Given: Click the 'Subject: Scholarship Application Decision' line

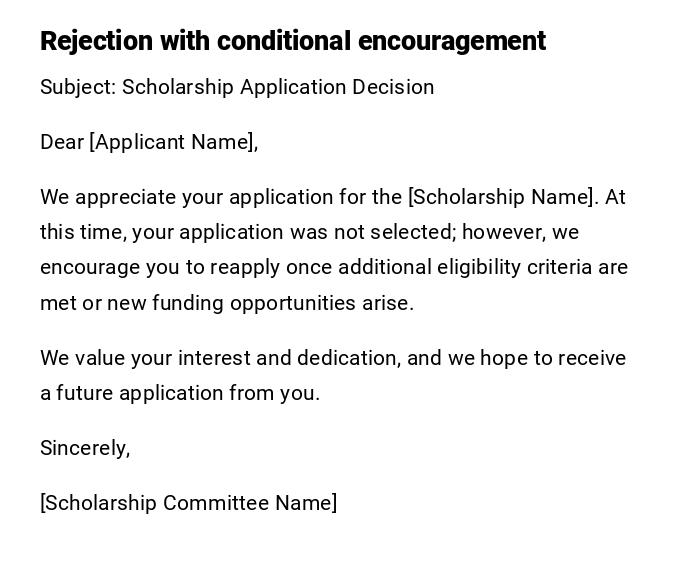Looking at the screenshot, I should point(237,87).
